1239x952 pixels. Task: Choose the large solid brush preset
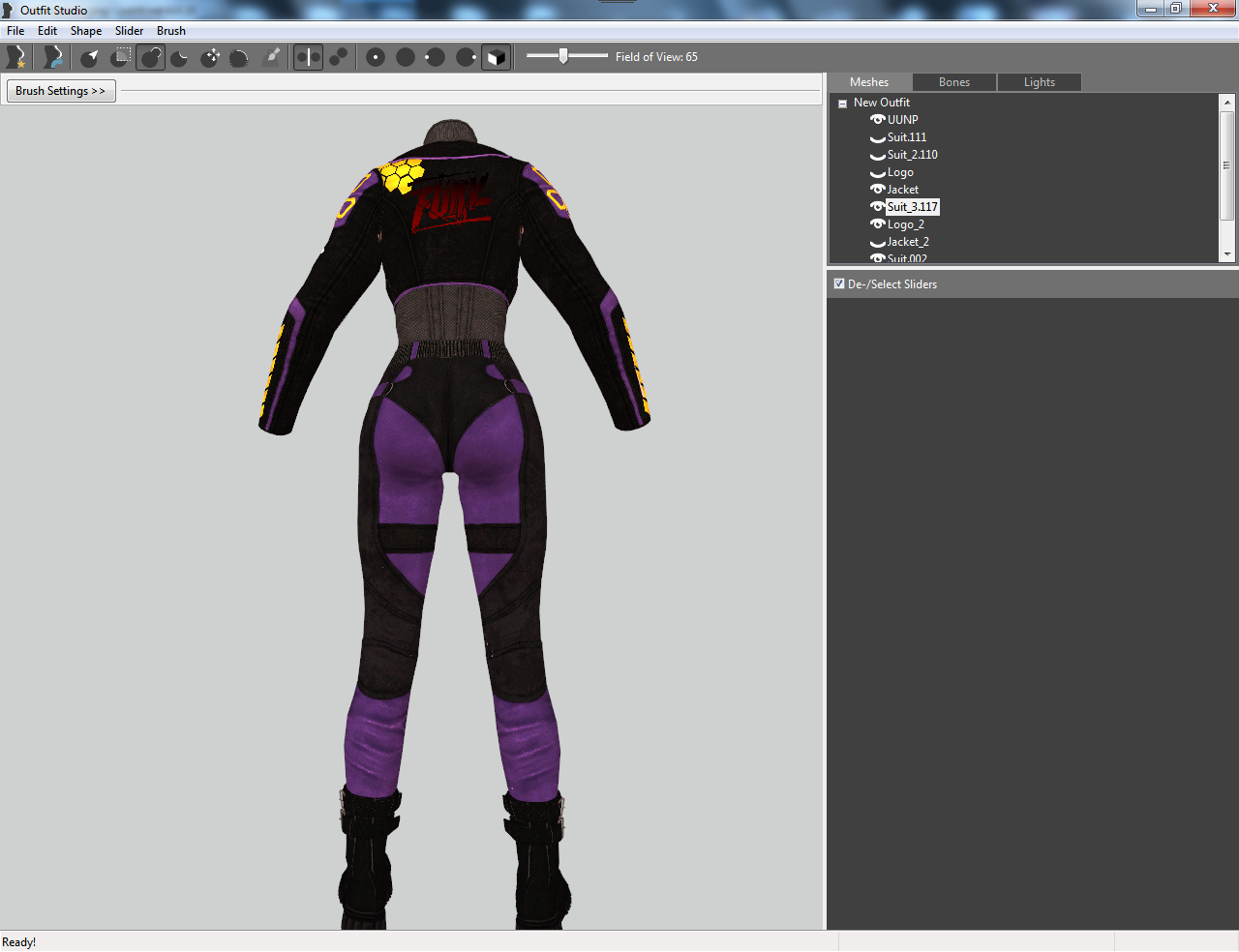(406, 57)
